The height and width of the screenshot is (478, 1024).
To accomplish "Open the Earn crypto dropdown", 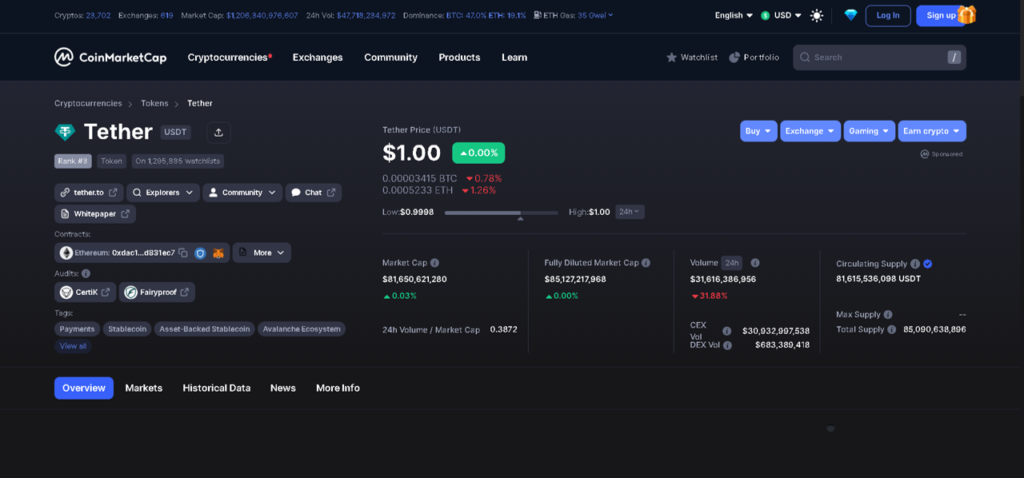I will point(932,131).
